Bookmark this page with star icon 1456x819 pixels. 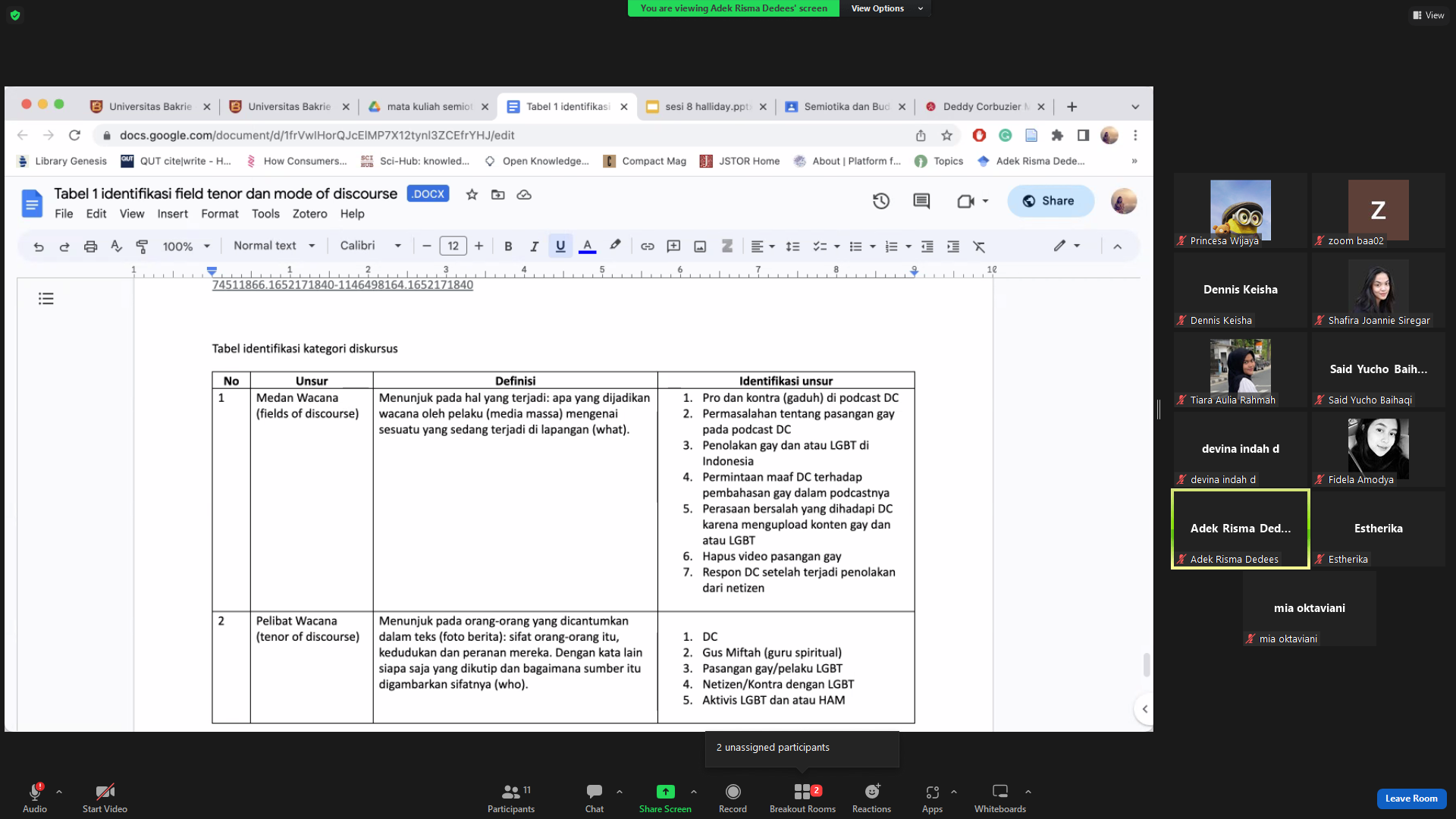946,136
